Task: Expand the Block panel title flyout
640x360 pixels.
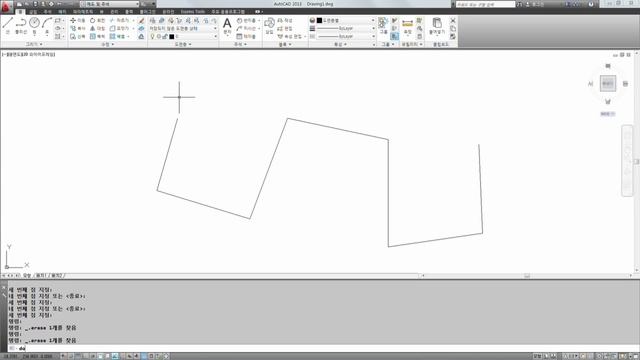Action: click(x=284, y=44)
